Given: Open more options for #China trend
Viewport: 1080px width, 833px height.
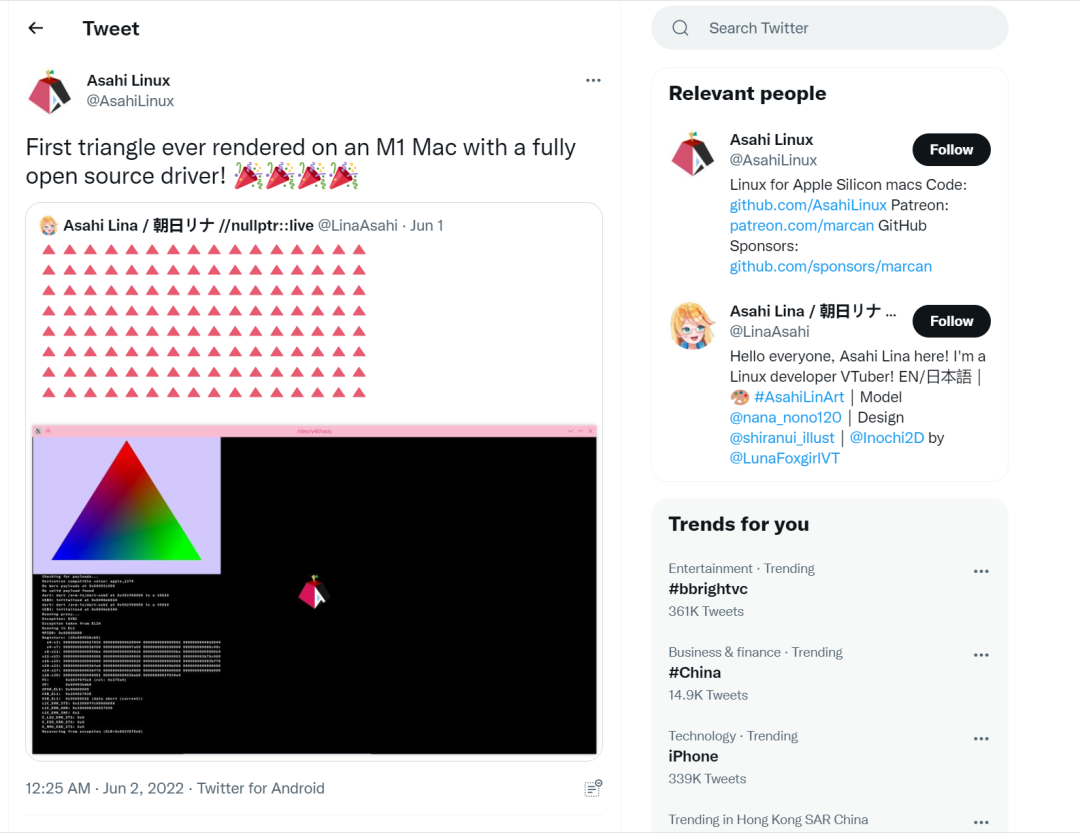Looking at the screenshot, I should click(x=981, y=655).
